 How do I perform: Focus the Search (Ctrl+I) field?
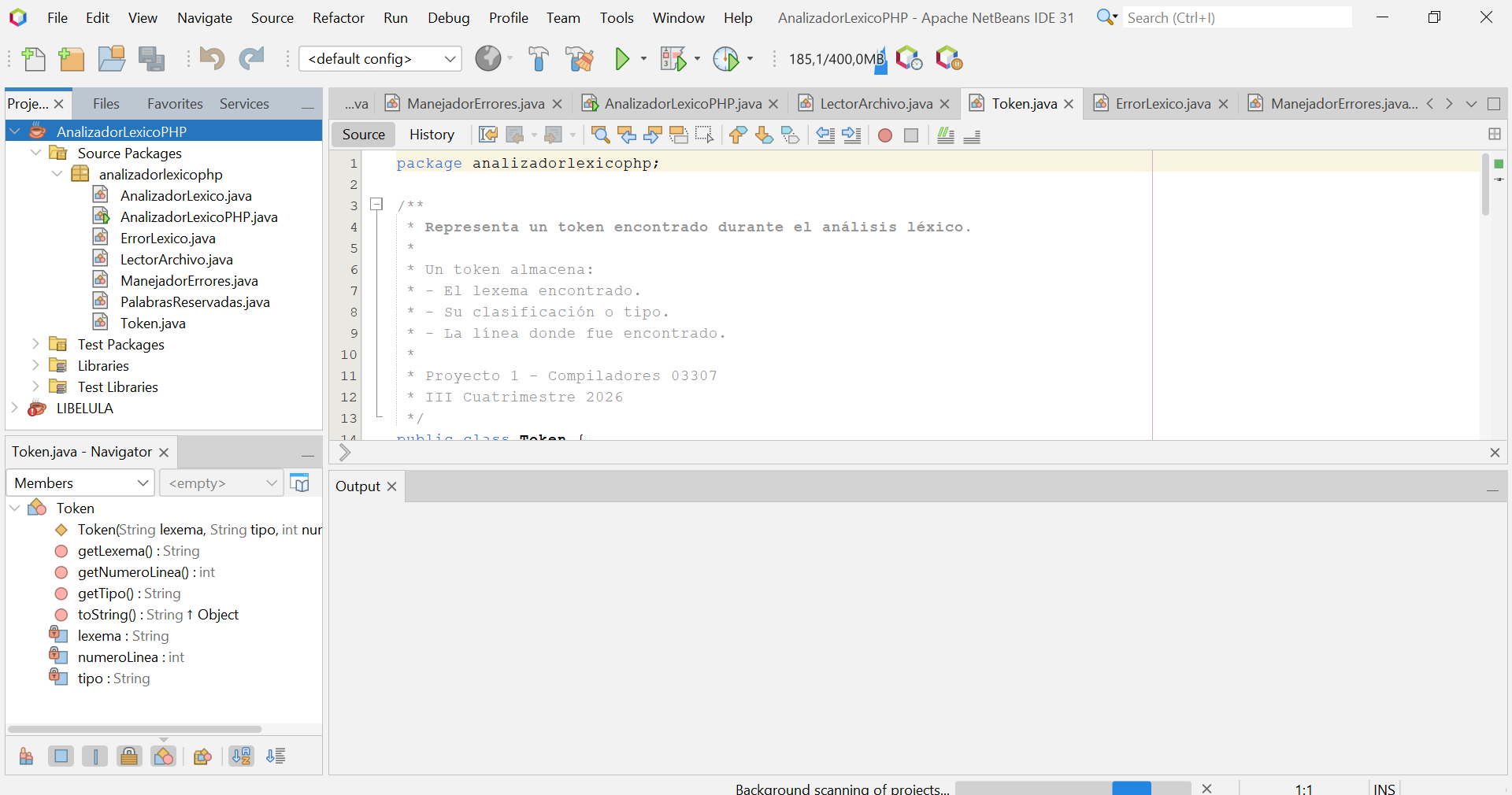(1236, 17)
